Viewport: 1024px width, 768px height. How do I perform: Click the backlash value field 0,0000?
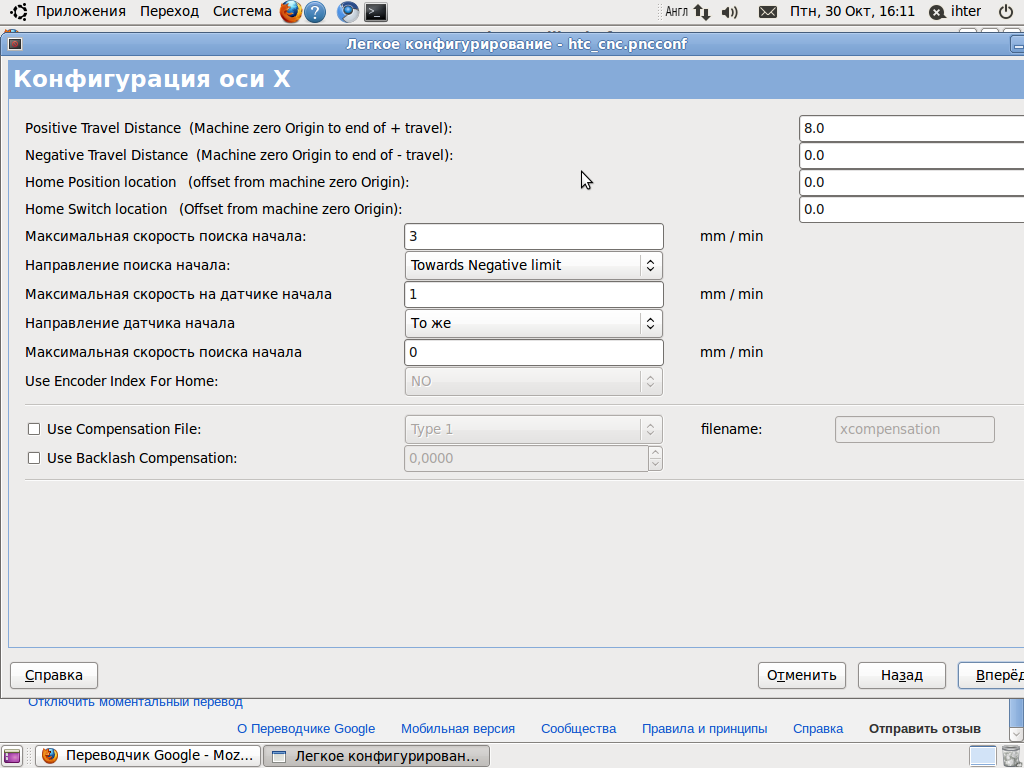(526, 458)
